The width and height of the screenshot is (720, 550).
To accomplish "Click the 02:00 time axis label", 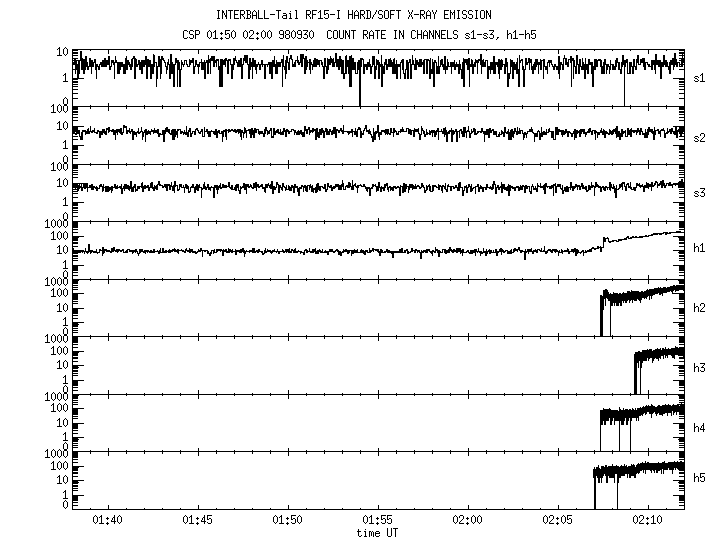I will click(467, 519).
